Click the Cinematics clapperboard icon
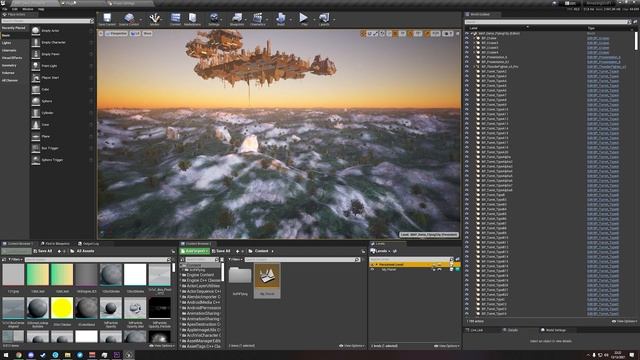The width and height of the screenshot is (640, 360). click(x=258, y=18)
